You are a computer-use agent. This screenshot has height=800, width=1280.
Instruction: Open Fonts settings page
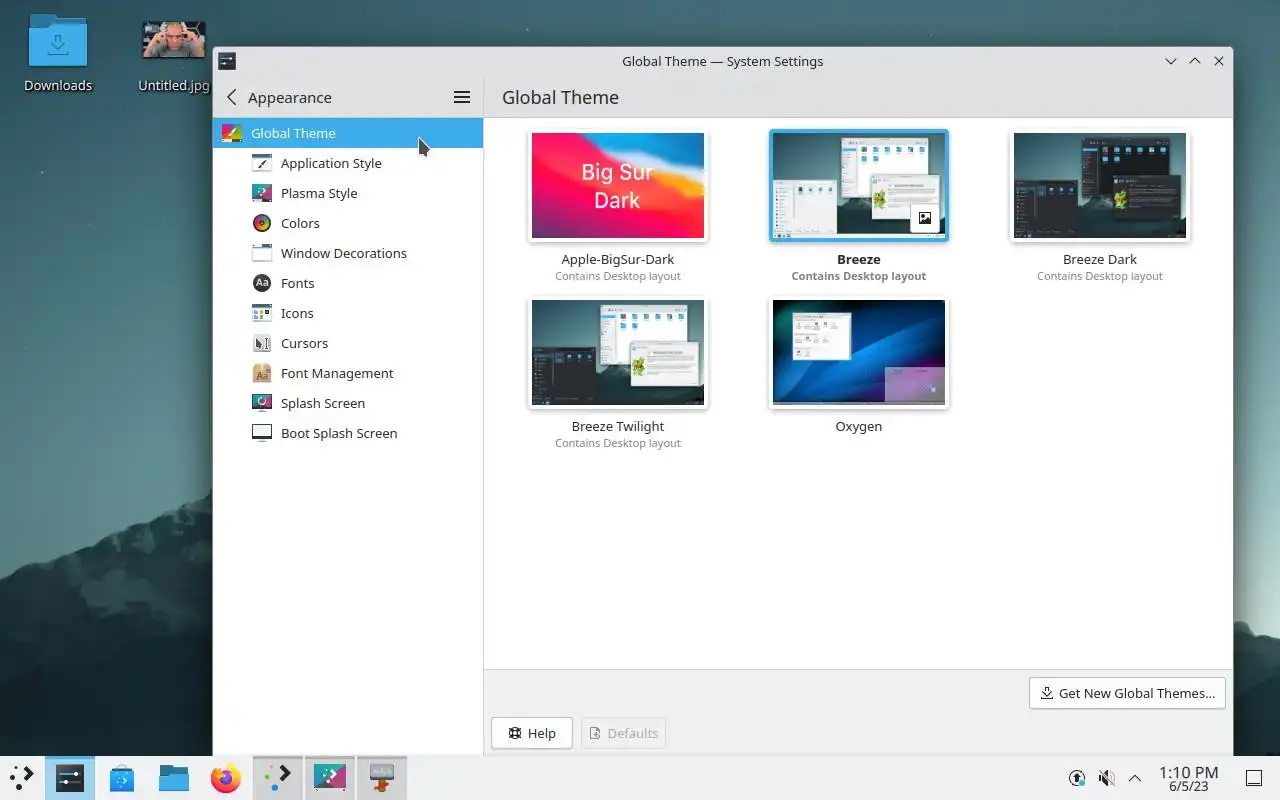pyautogui.click(x=348, y=283)
